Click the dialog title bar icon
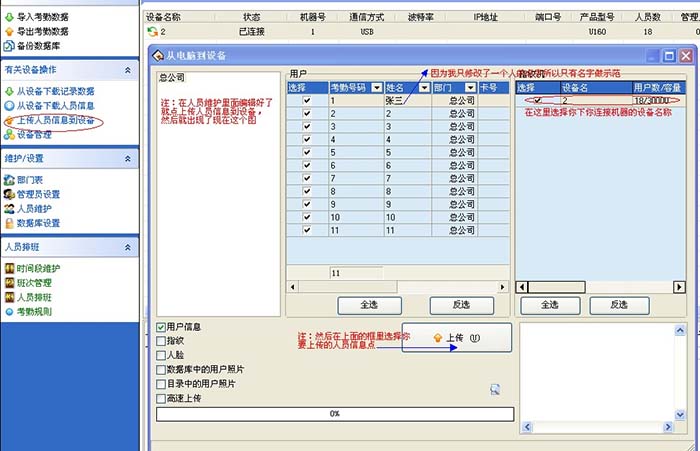700x451 pixels. click(x=158, y=56)
